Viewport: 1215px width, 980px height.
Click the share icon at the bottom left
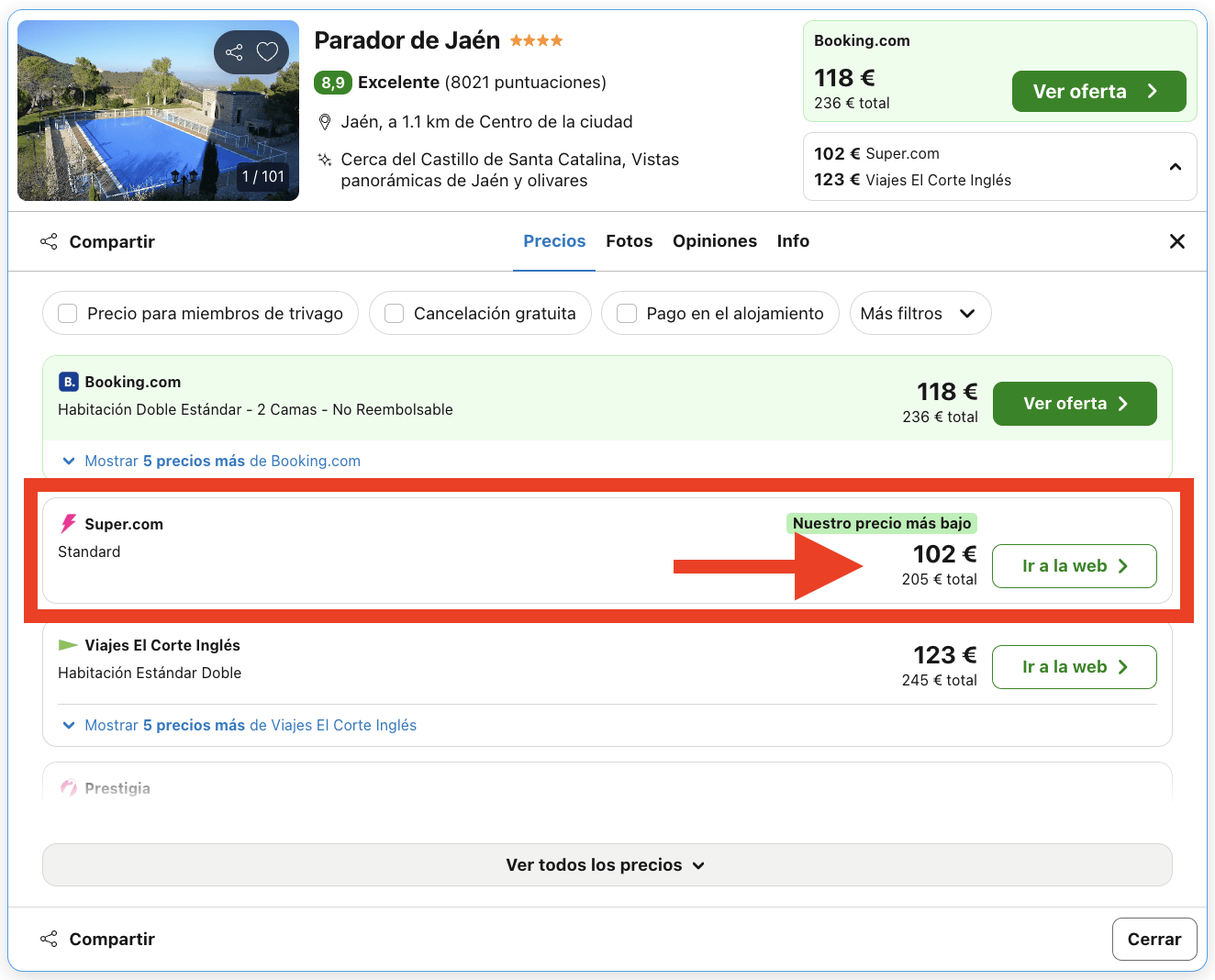click(x=49, y=939)
